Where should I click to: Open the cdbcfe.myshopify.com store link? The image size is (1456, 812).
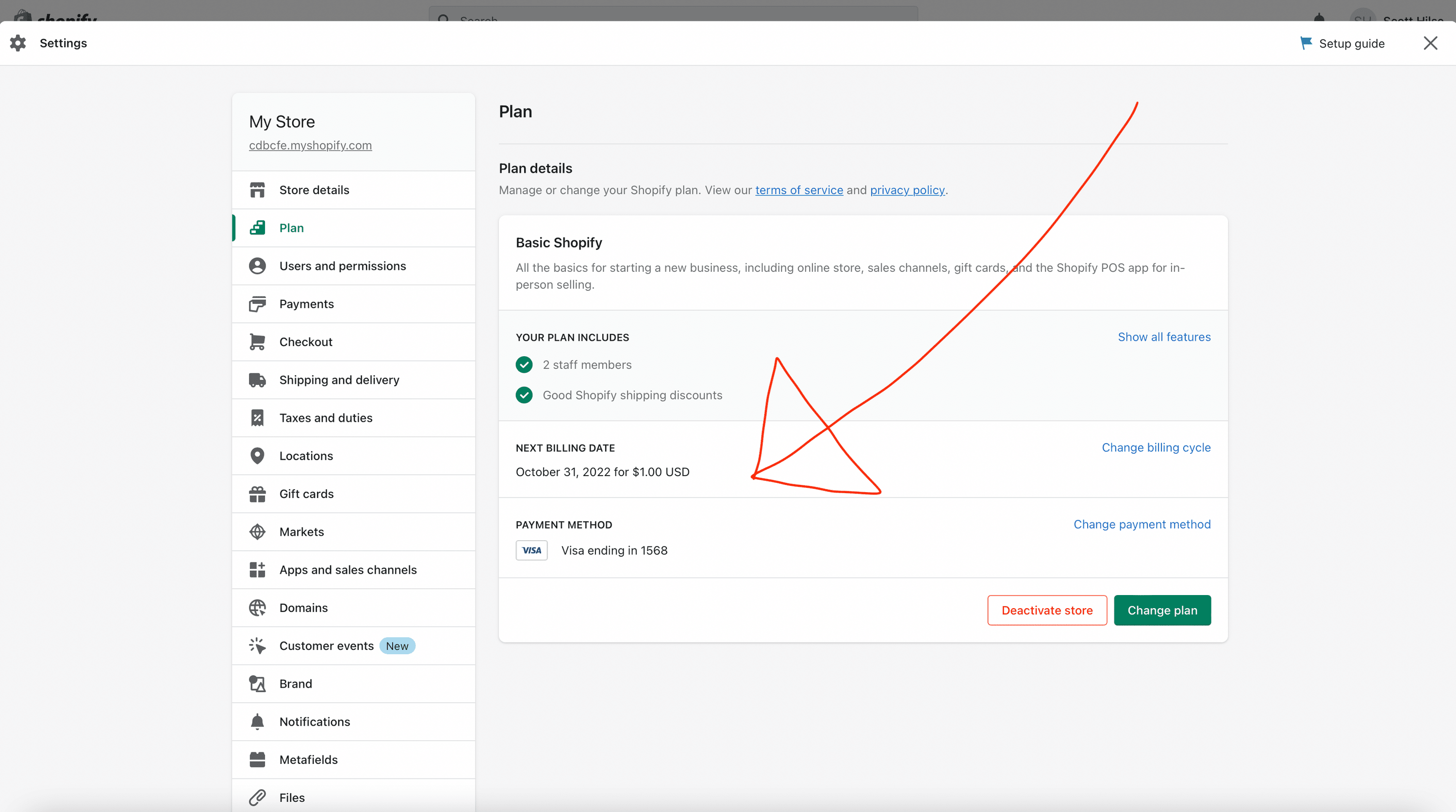pos(310,145)
